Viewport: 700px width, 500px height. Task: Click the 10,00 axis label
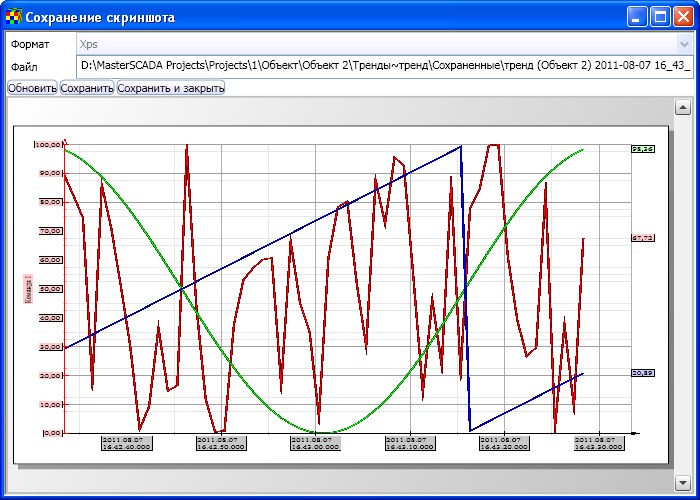click(x=50, y=404)
